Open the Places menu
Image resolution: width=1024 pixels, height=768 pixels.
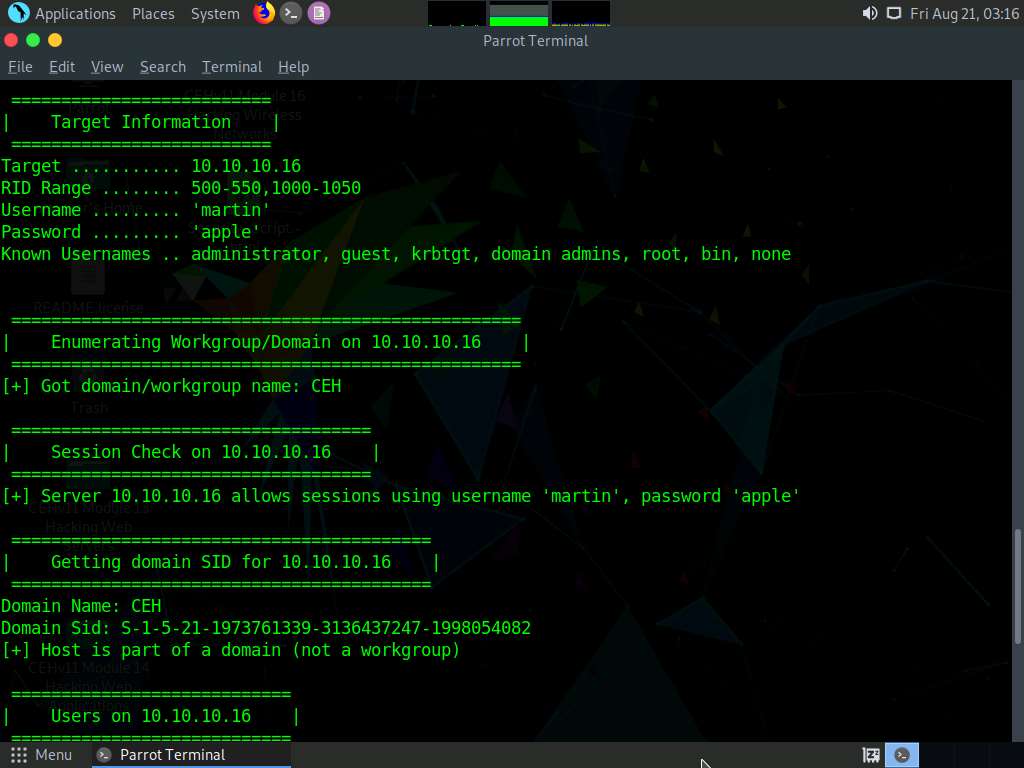153,14
